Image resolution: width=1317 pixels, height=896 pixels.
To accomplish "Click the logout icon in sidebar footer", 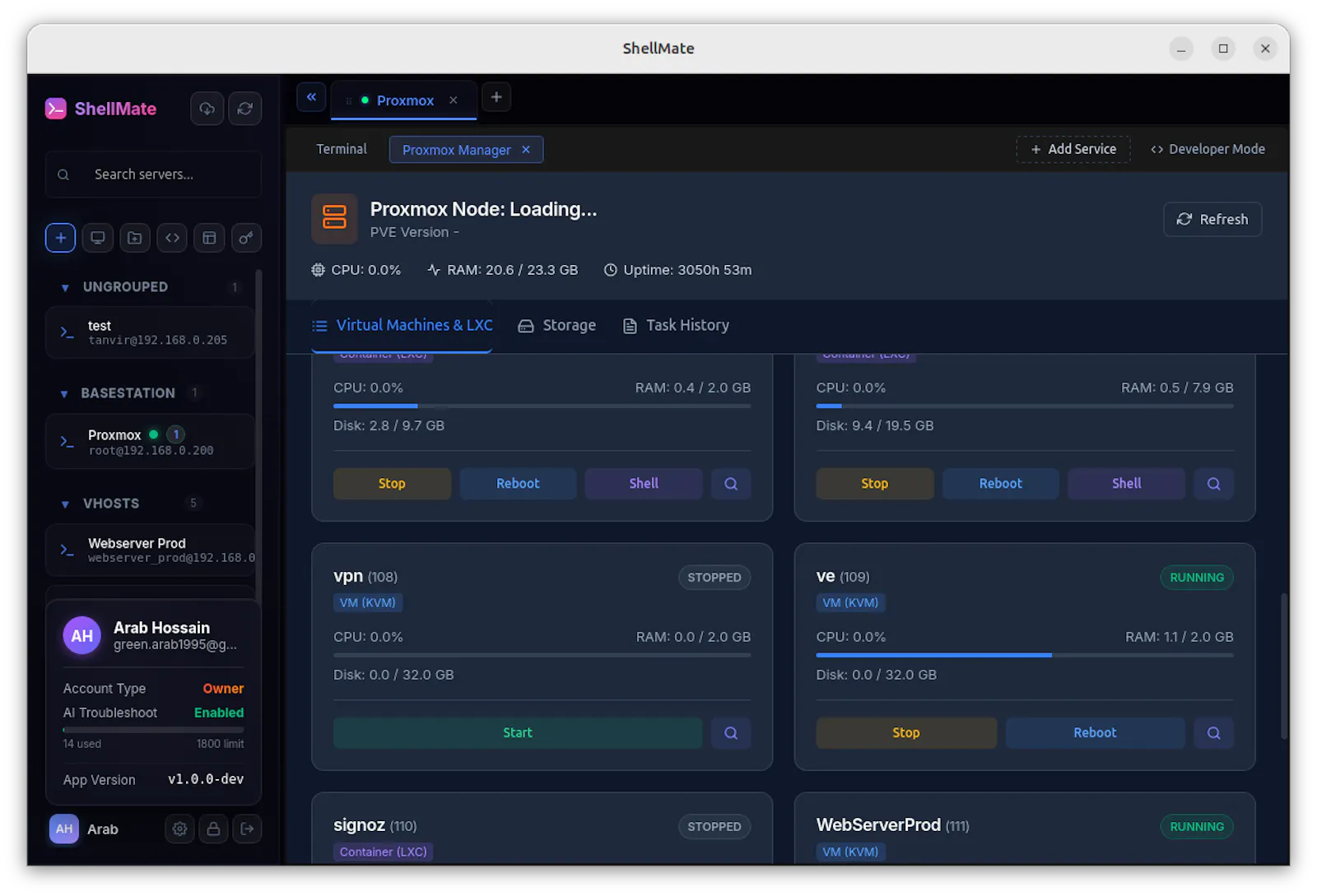I will (x=247, y=829).
